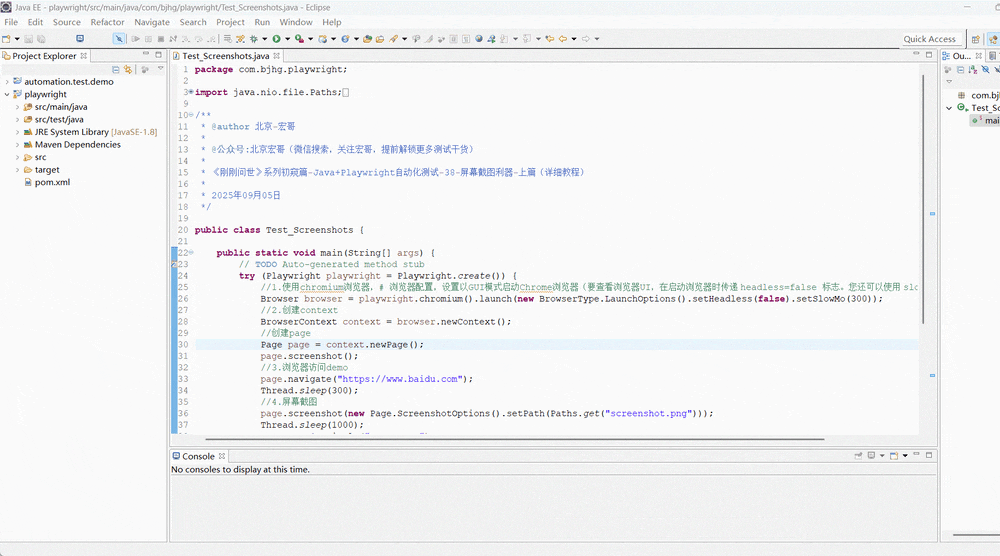Click the Last Edit Location arrow icon
The height and width of the screenshot is (556, 1000).
click(549, 39)
